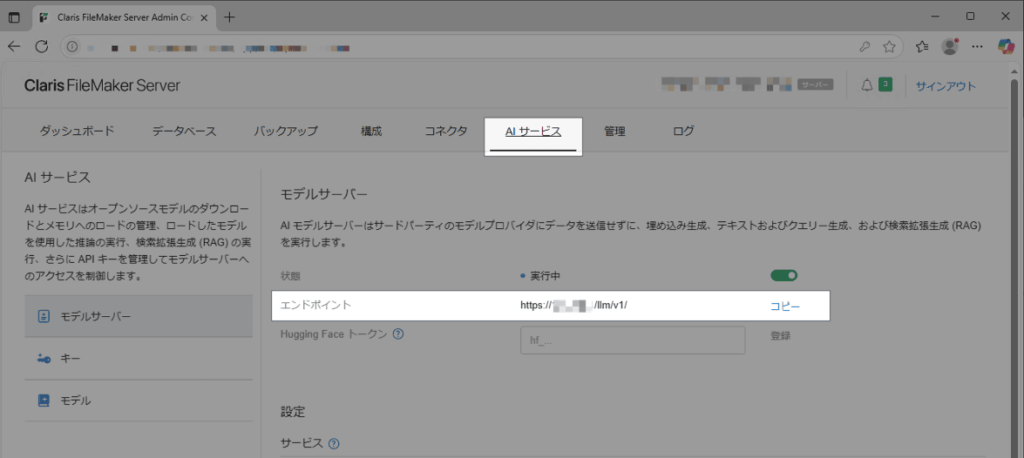Click the endpoint URL text ending /llm/v1/

[x=574, y=305]
